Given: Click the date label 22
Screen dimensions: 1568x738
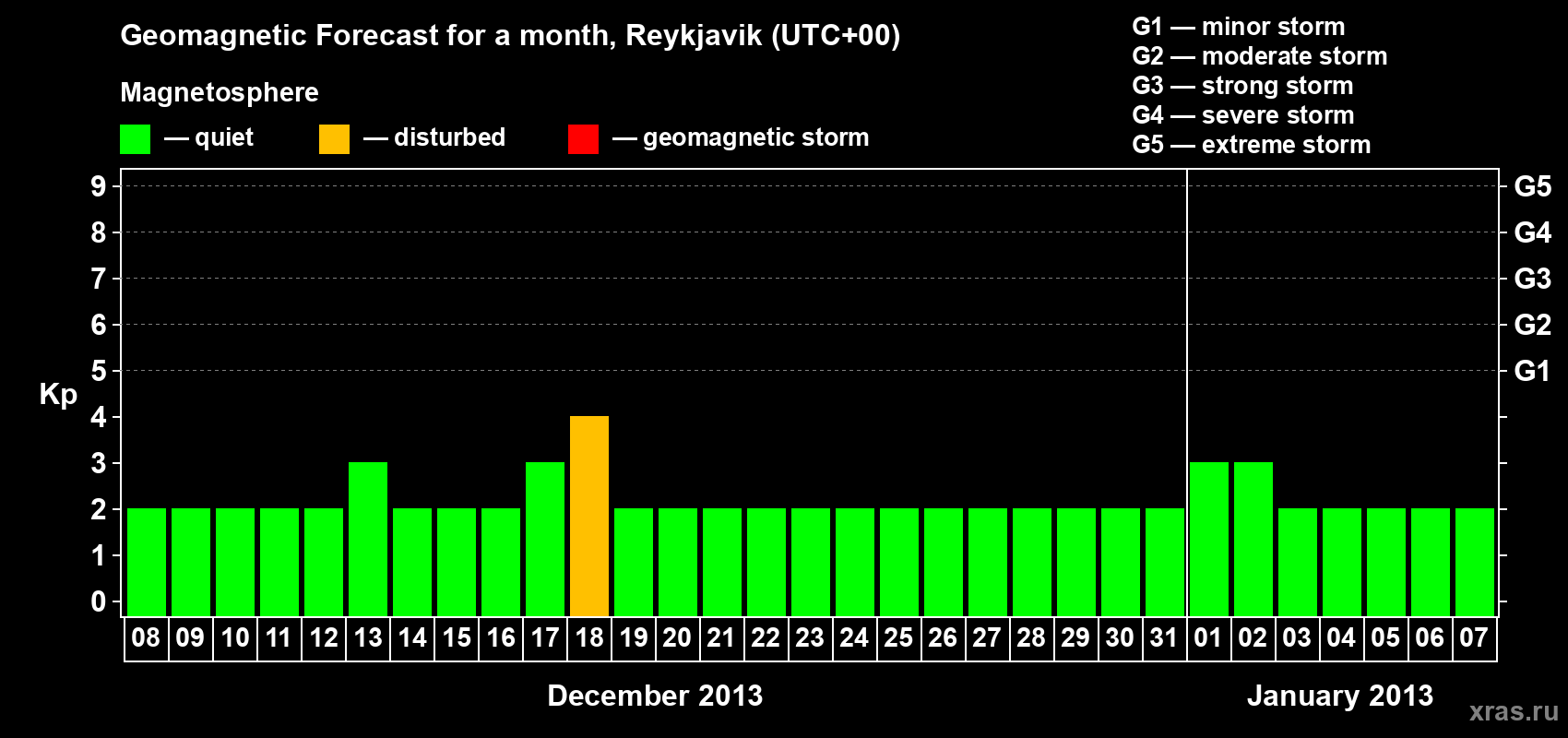Looking at the screenshot, I should (x=766, y=637).
